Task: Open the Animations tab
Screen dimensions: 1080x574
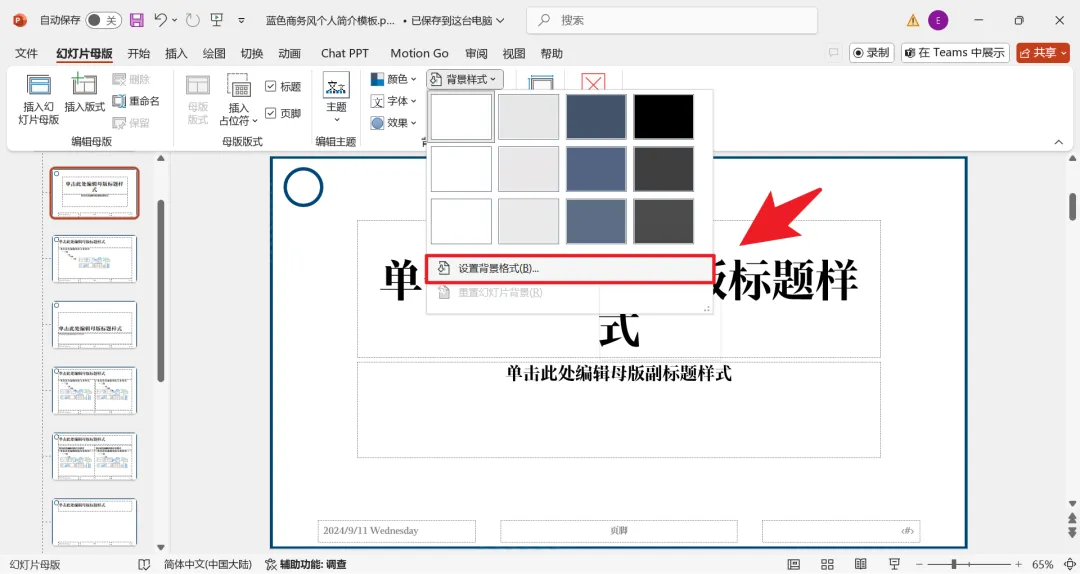Action: 289,54
